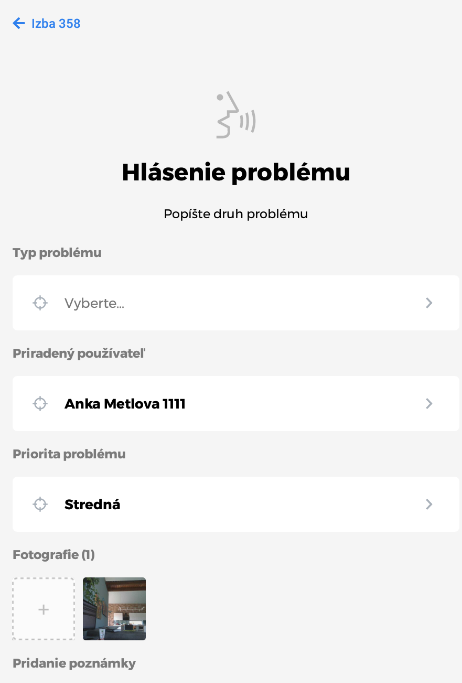Click crosshair icon beside Anka Metlova 1111

coord(40,404)
